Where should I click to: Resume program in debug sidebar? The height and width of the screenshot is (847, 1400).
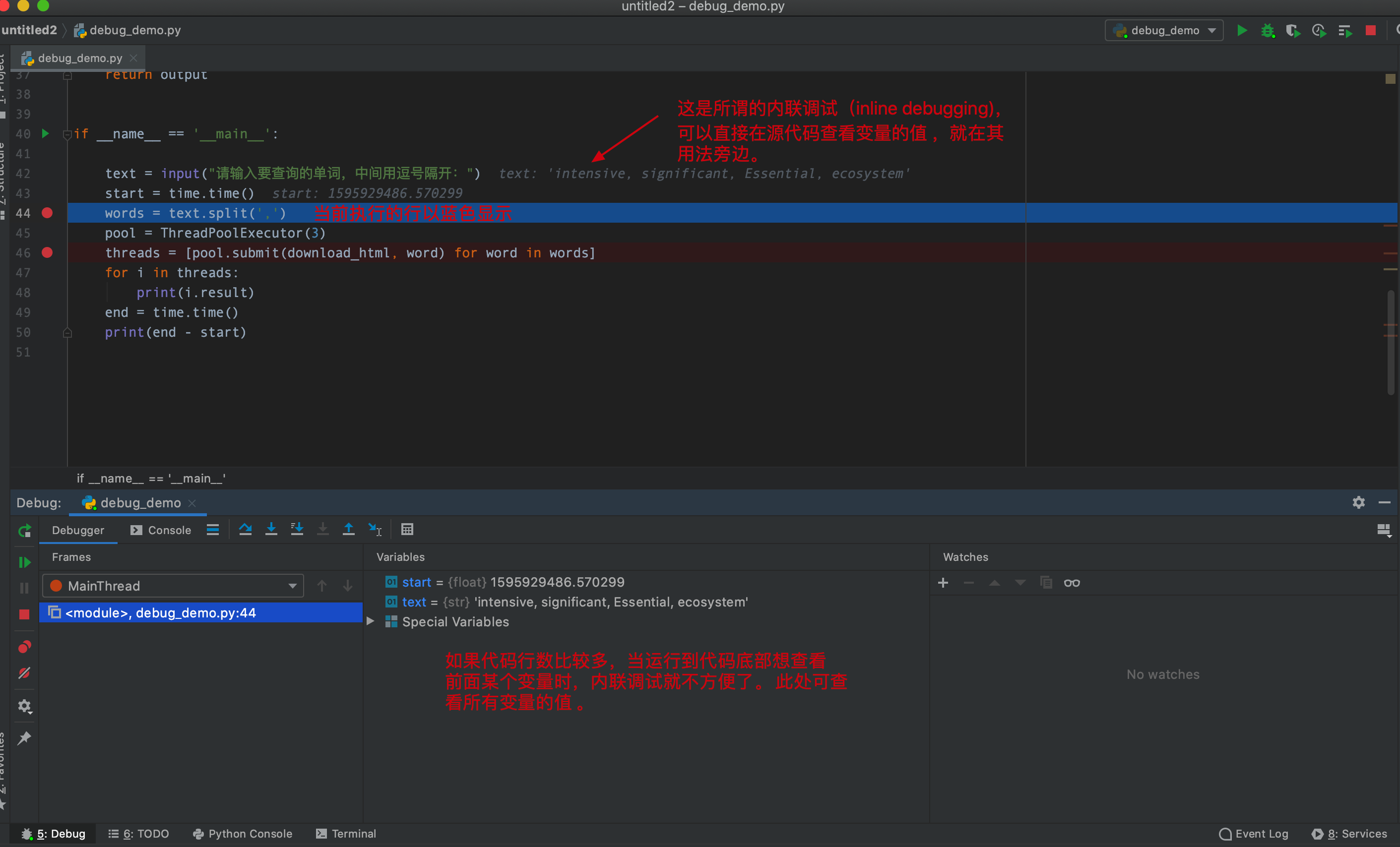click(24, 562)
